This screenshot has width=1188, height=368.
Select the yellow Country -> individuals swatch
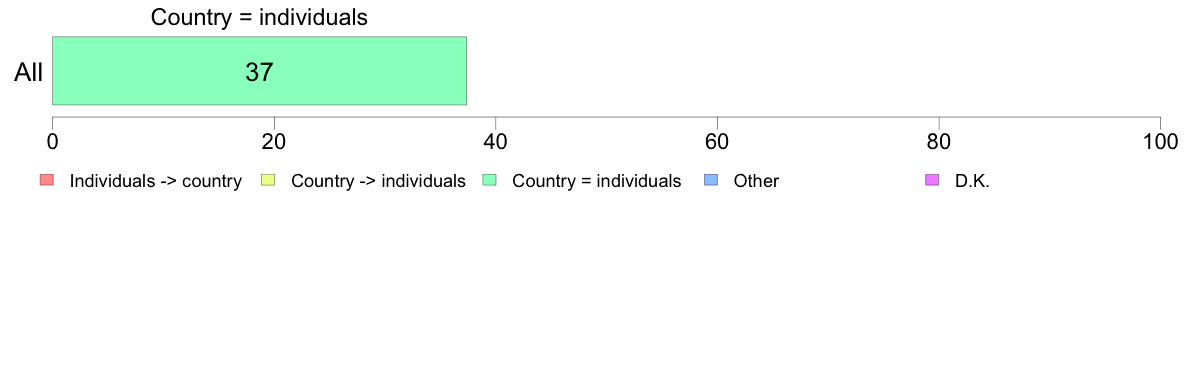(267, 180)
